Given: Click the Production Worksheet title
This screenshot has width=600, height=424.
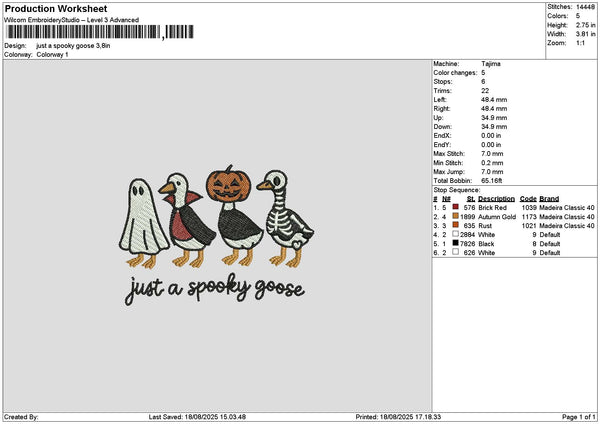Looking at the screenshot, I should [56, 8].
